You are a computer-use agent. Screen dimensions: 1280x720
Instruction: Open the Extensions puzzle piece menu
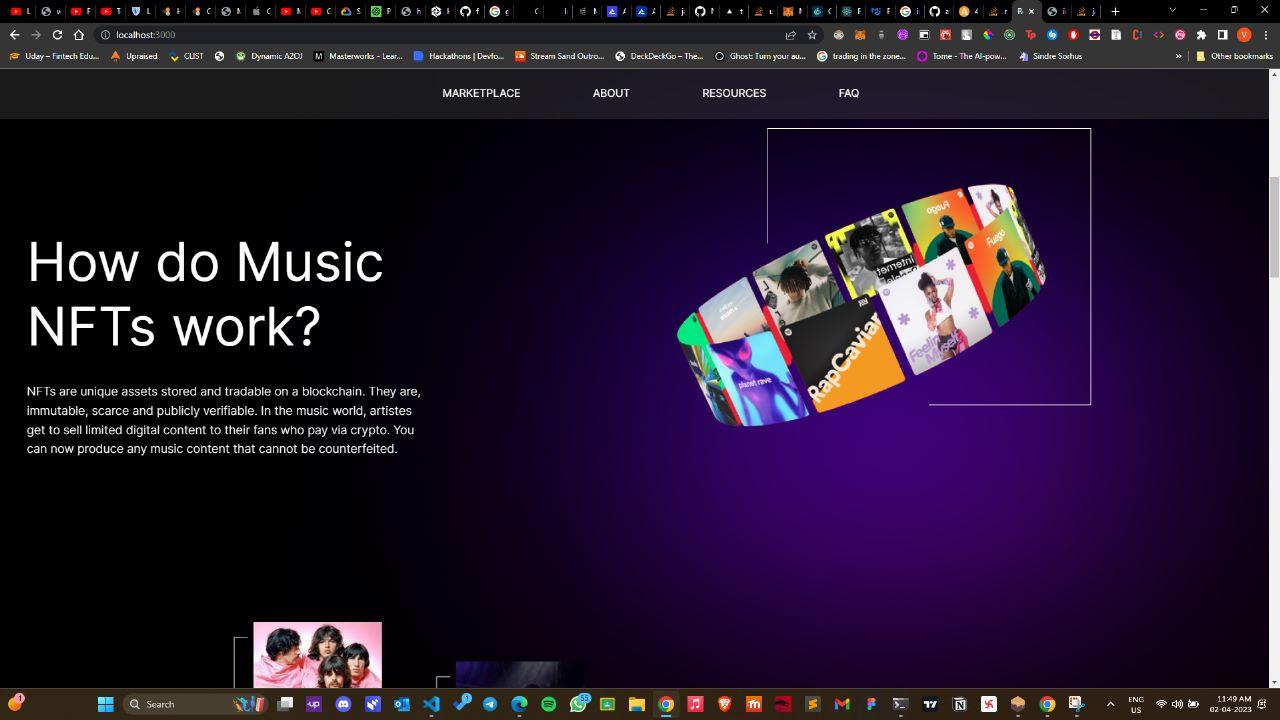click(1201, 35)
